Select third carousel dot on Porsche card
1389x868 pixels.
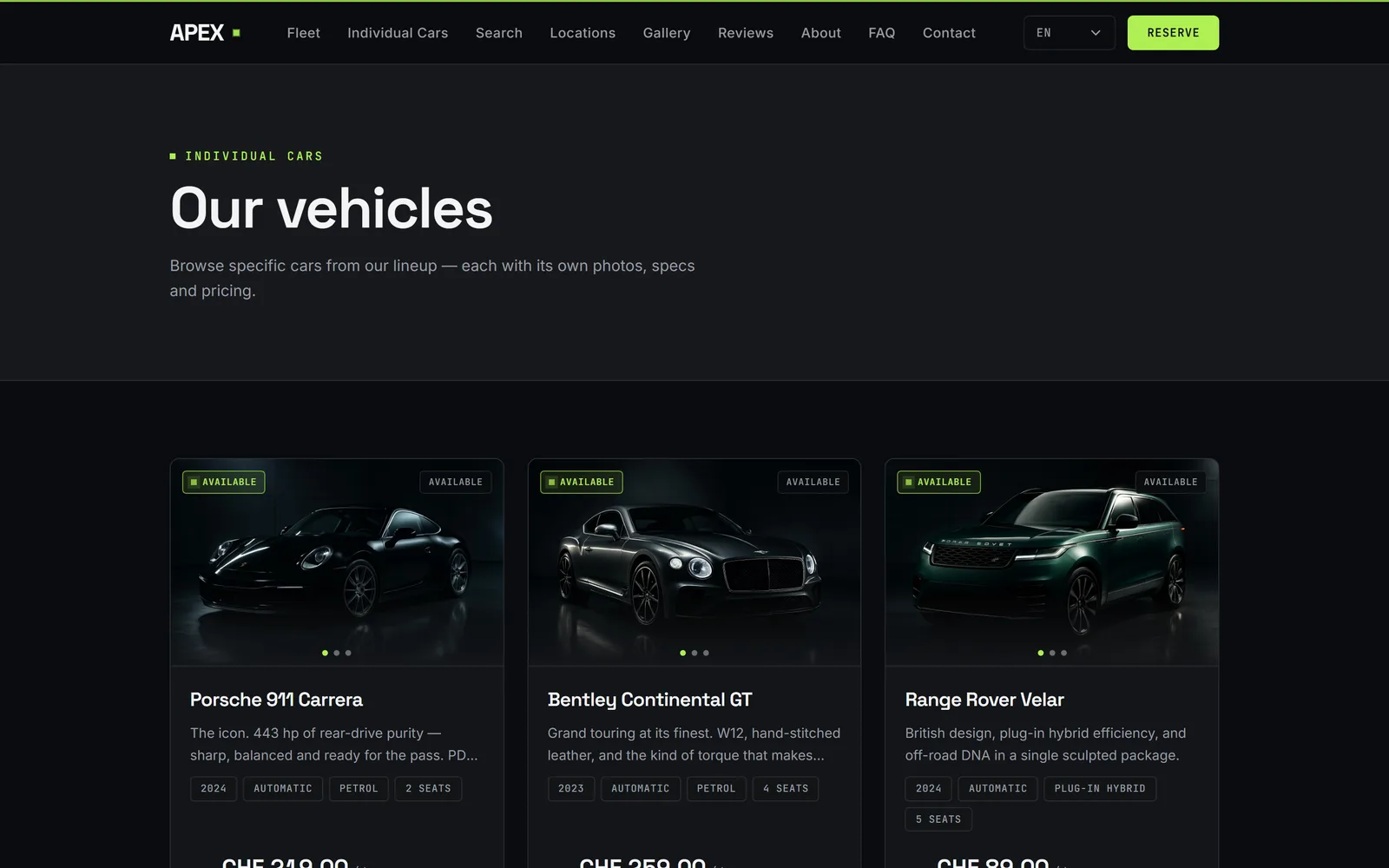pos(348,653)
